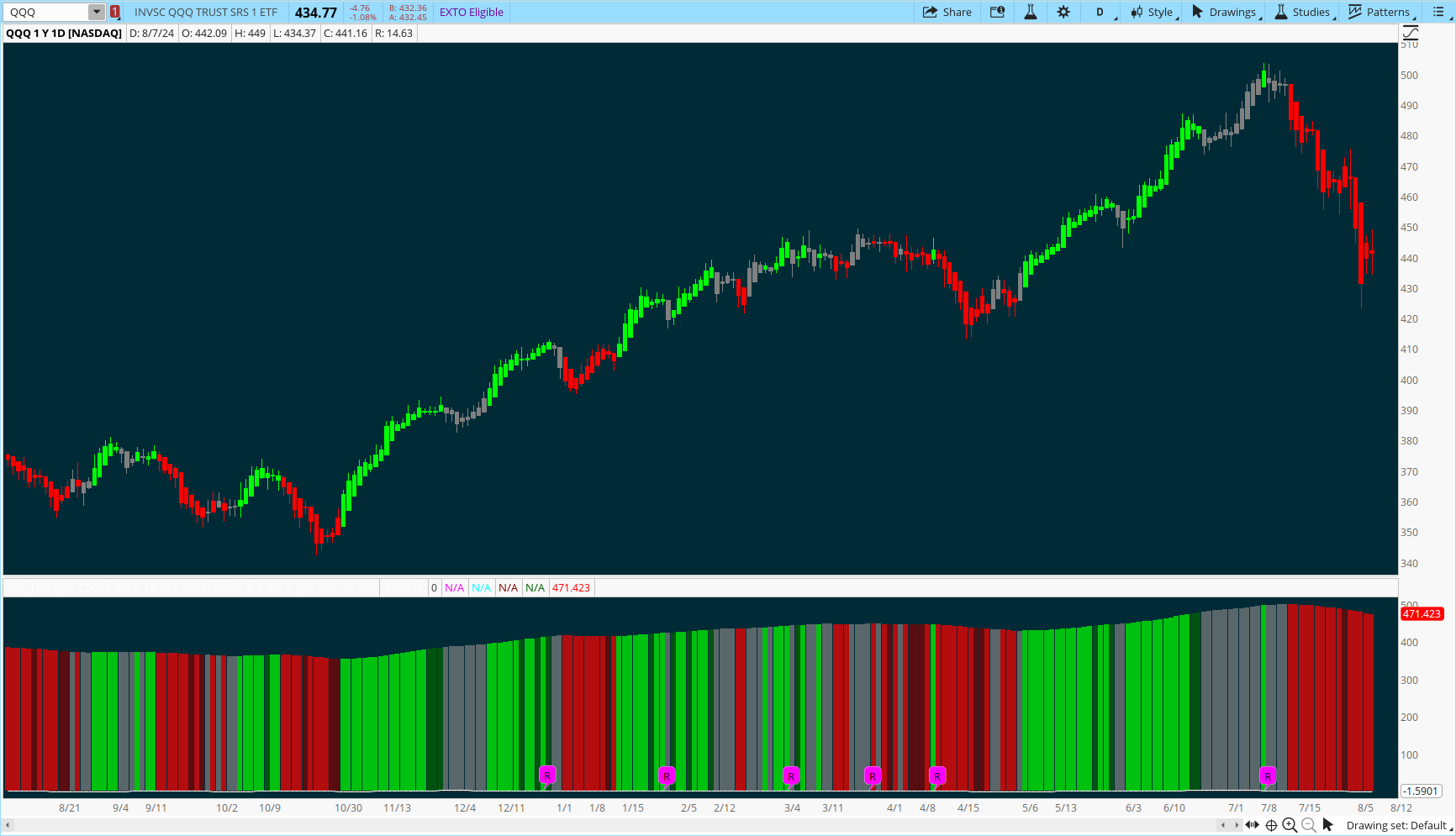Click the zoom in magnifier icon
1456x836 pixels.
click(x=1290, y=825)
